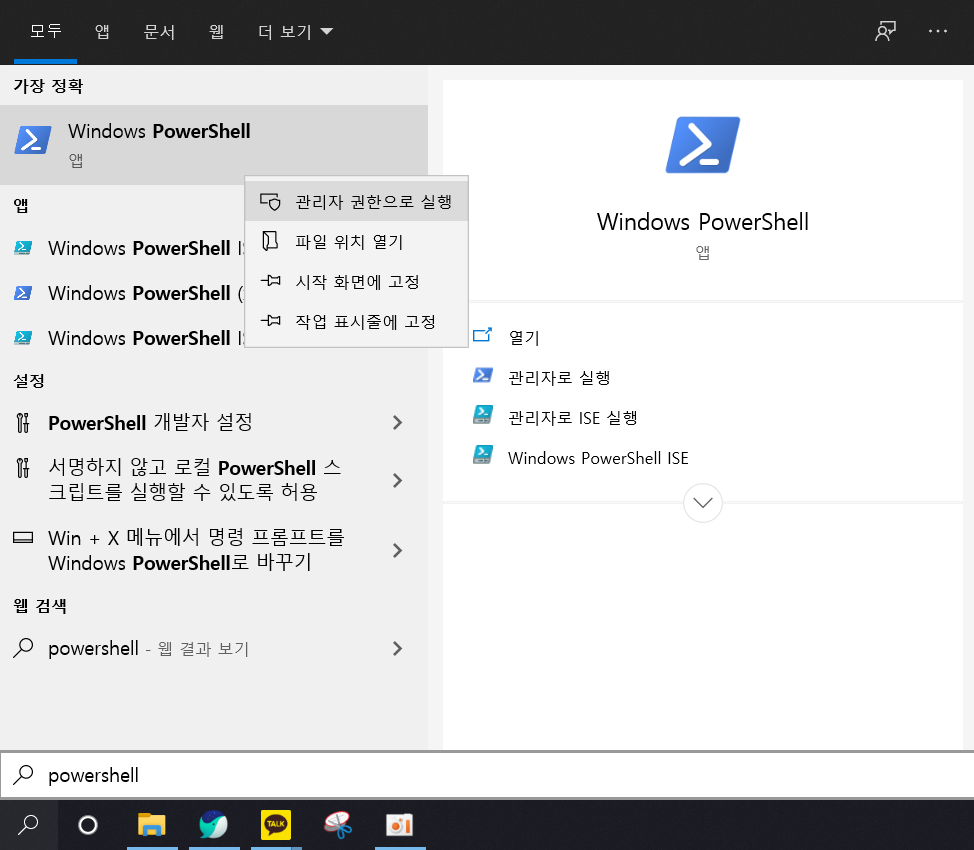This screenshot has width=974, height=850.
Task: Open 서명하지 않고 로컬 PowerShell script setting
Action: point(214,480)
